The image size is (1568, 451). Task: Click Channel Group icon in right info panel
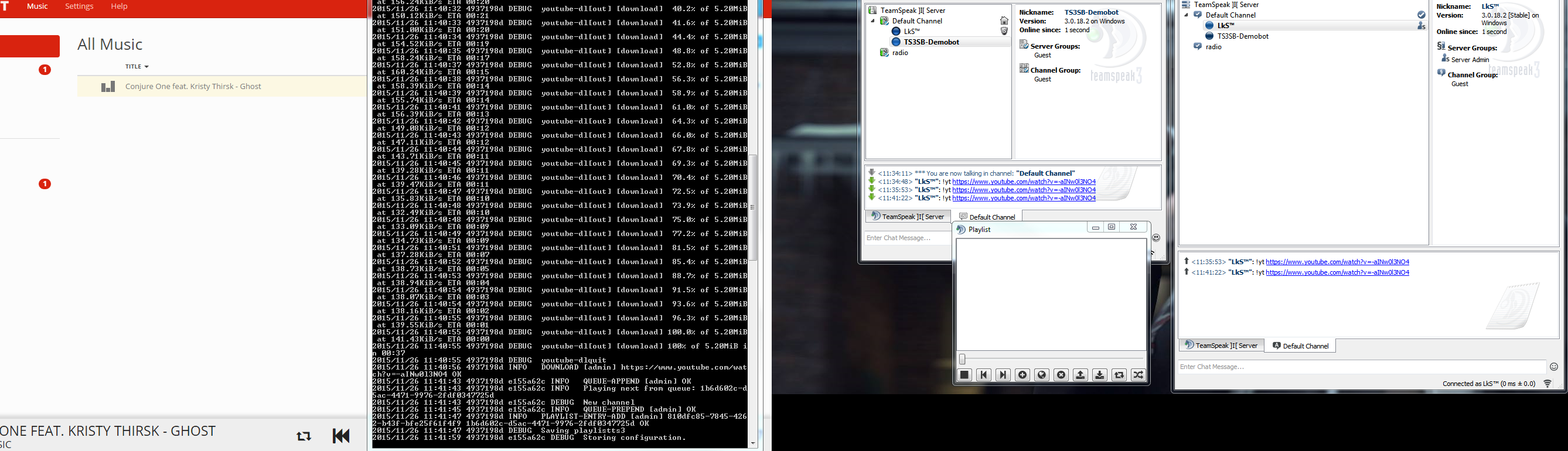[x=1441, y=73]
